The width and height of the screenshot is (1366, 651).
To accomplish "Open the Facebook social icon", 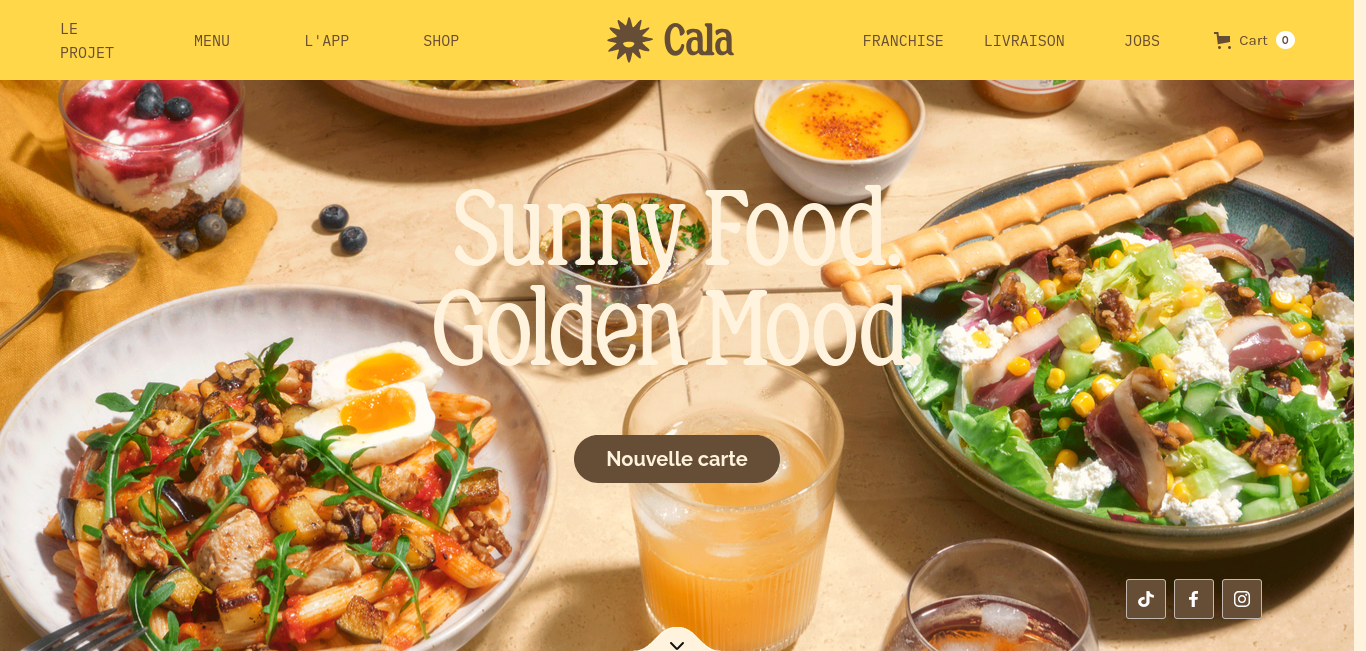I will (x=1193, y=599).
